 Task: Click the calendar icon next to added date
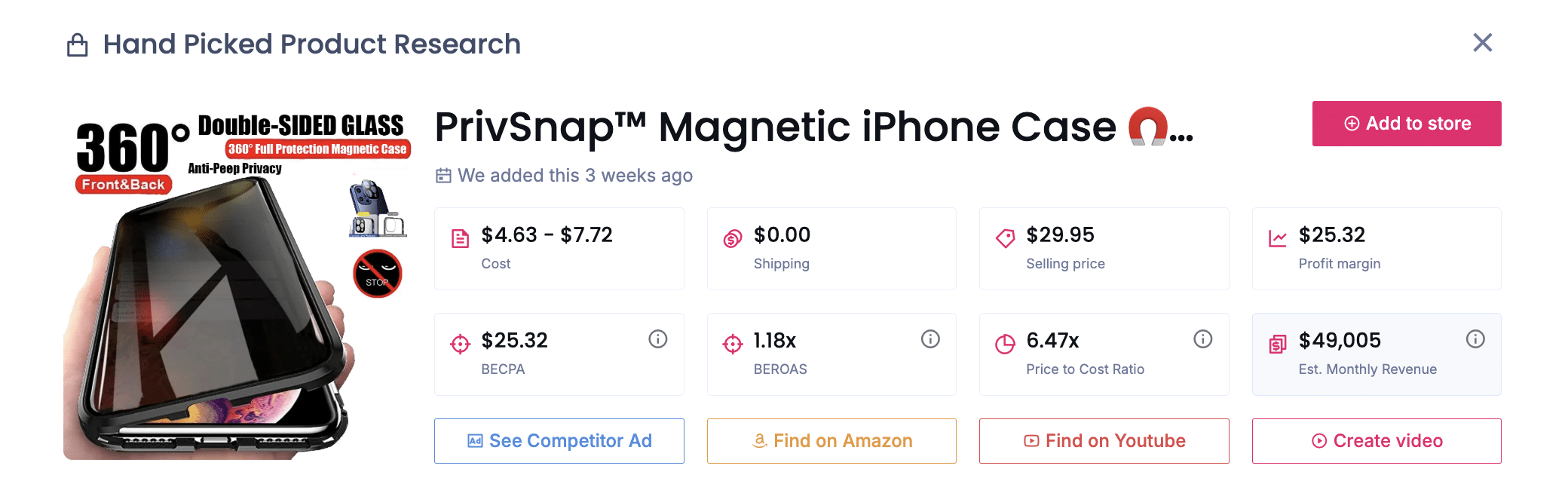coord(443,176)
